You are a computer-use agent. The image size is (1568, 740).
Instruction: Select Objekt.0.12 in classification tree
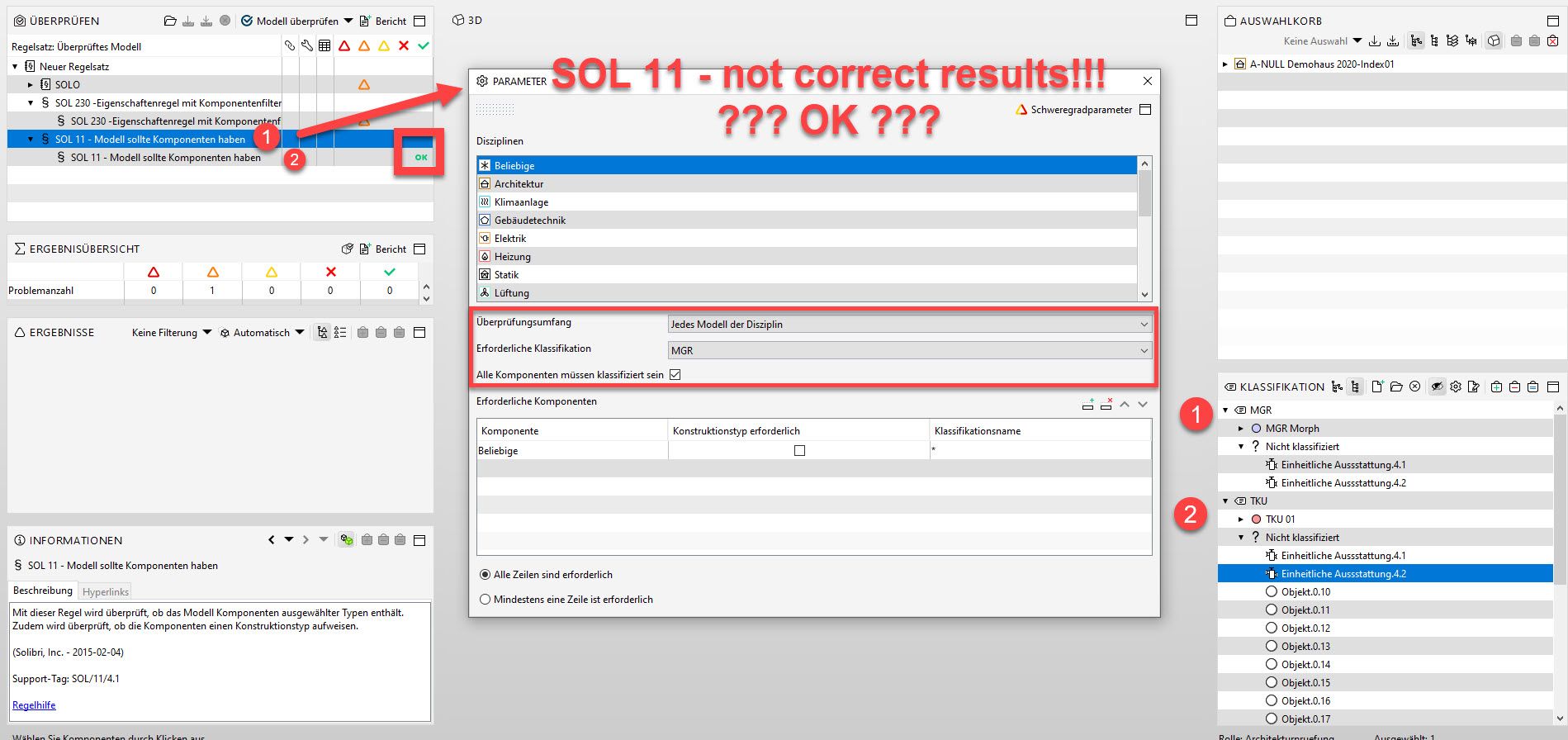point(1305,628)
